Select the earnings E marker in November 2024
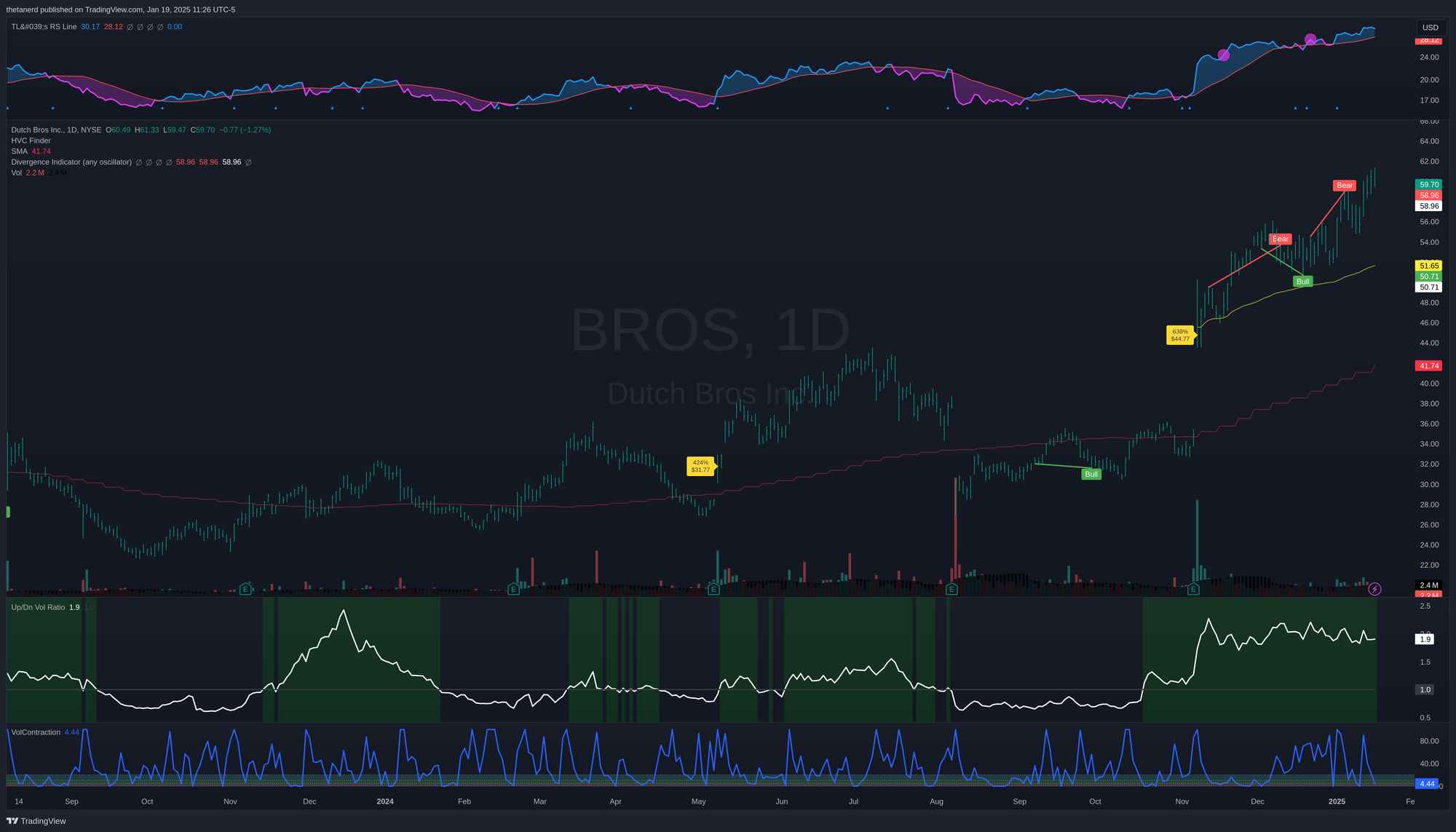Image resolution: width=1456 pixels, height=832 pixels. (1193, 589)
